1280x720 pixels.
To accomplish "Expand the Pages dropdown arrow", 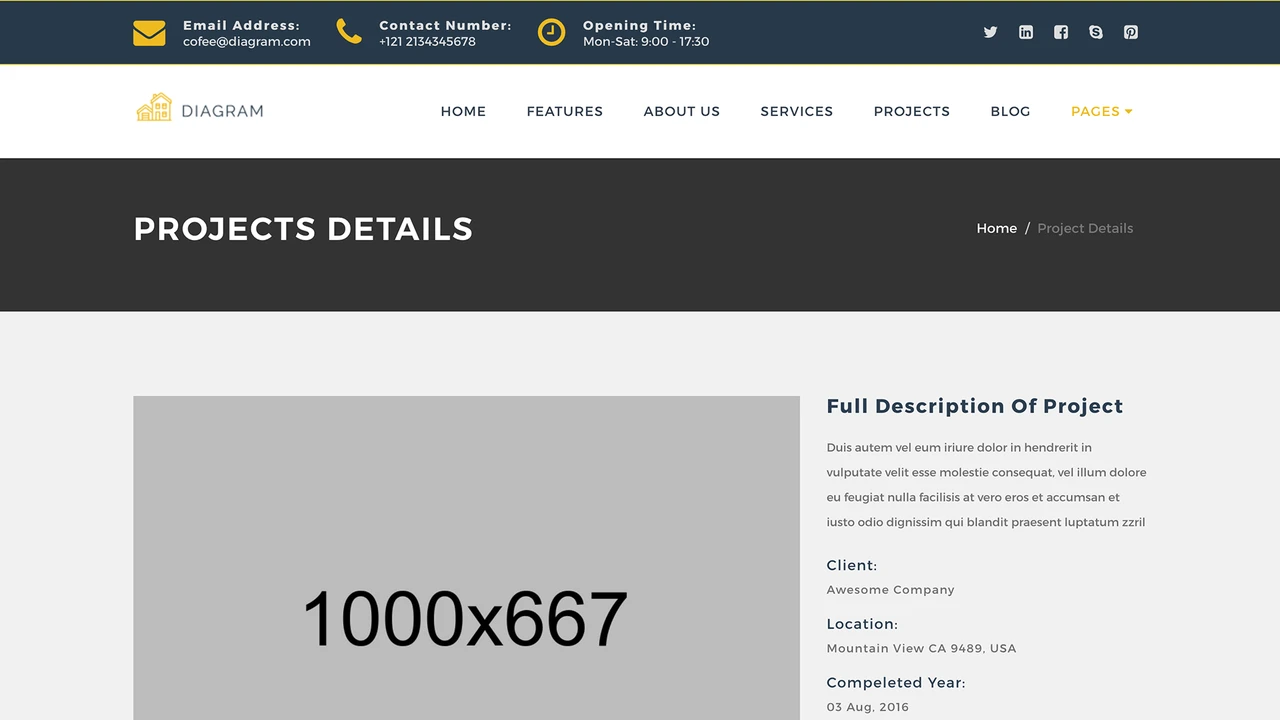I will (1129, 111).
